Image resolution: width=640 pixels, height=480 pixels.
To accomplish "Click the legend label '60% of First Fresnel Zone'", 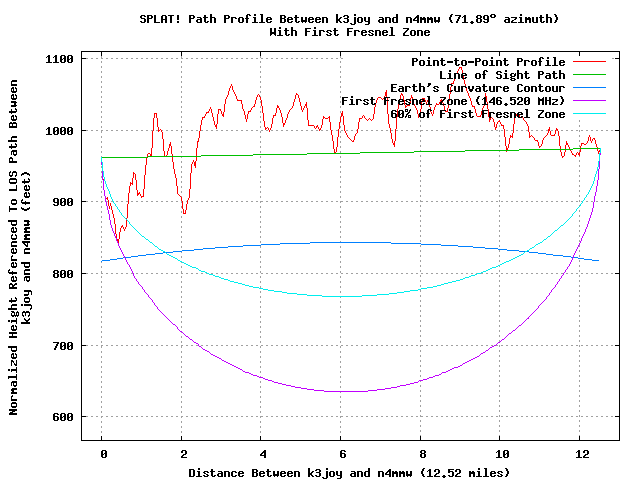I will [478, 114].
